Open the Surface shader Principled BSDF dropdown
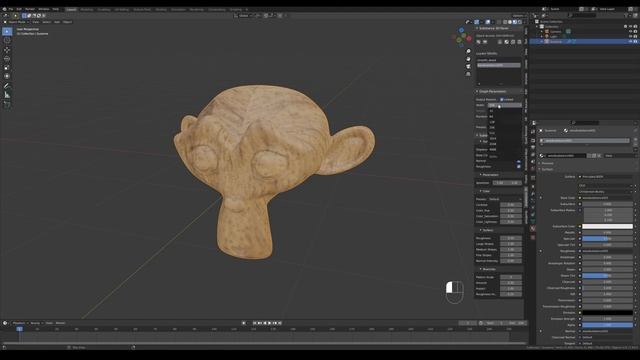640x360 pixels. tap(606, 177)
